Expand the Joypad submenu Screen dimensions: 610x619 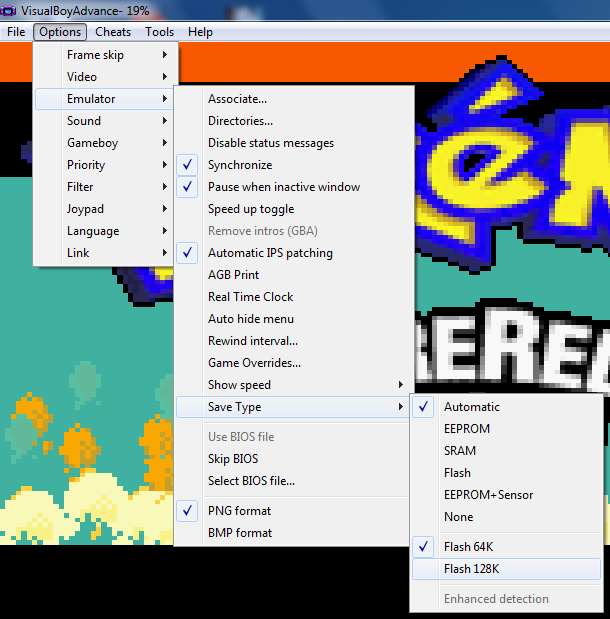tap(104, 209)
